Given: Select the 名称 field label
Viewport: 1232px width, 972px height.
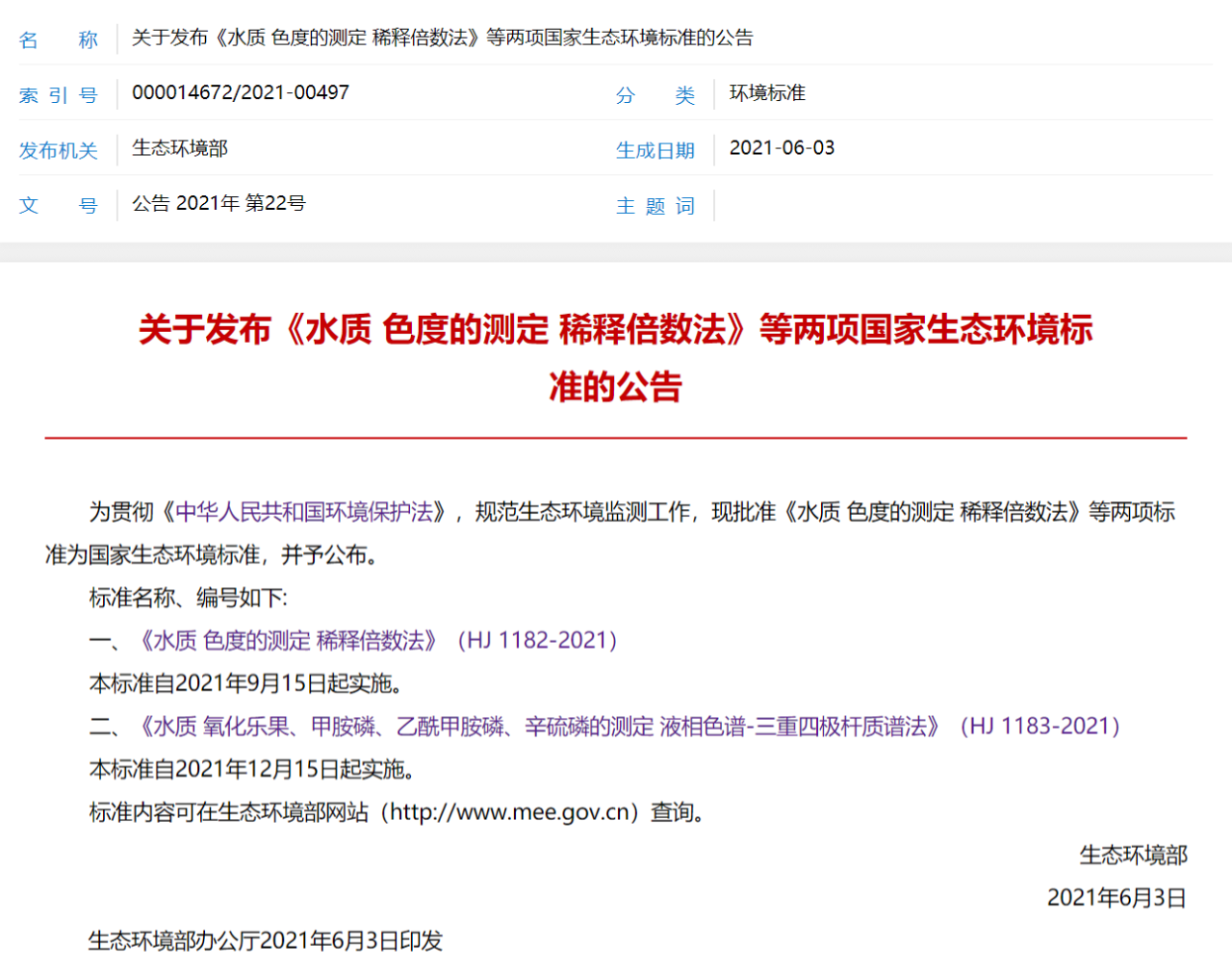Looking at the screenshot, I should click(58, 40).
